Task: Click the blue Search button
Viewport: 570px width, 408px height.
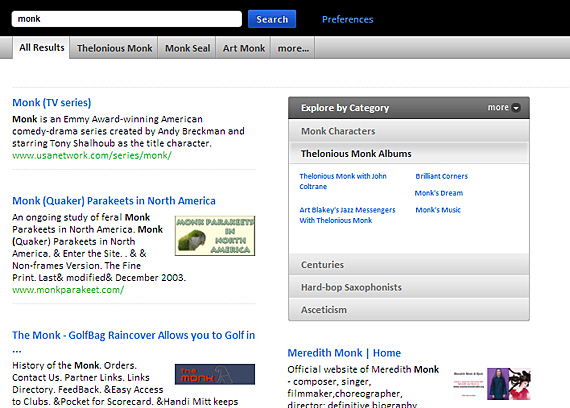Action: coord(272,19)
